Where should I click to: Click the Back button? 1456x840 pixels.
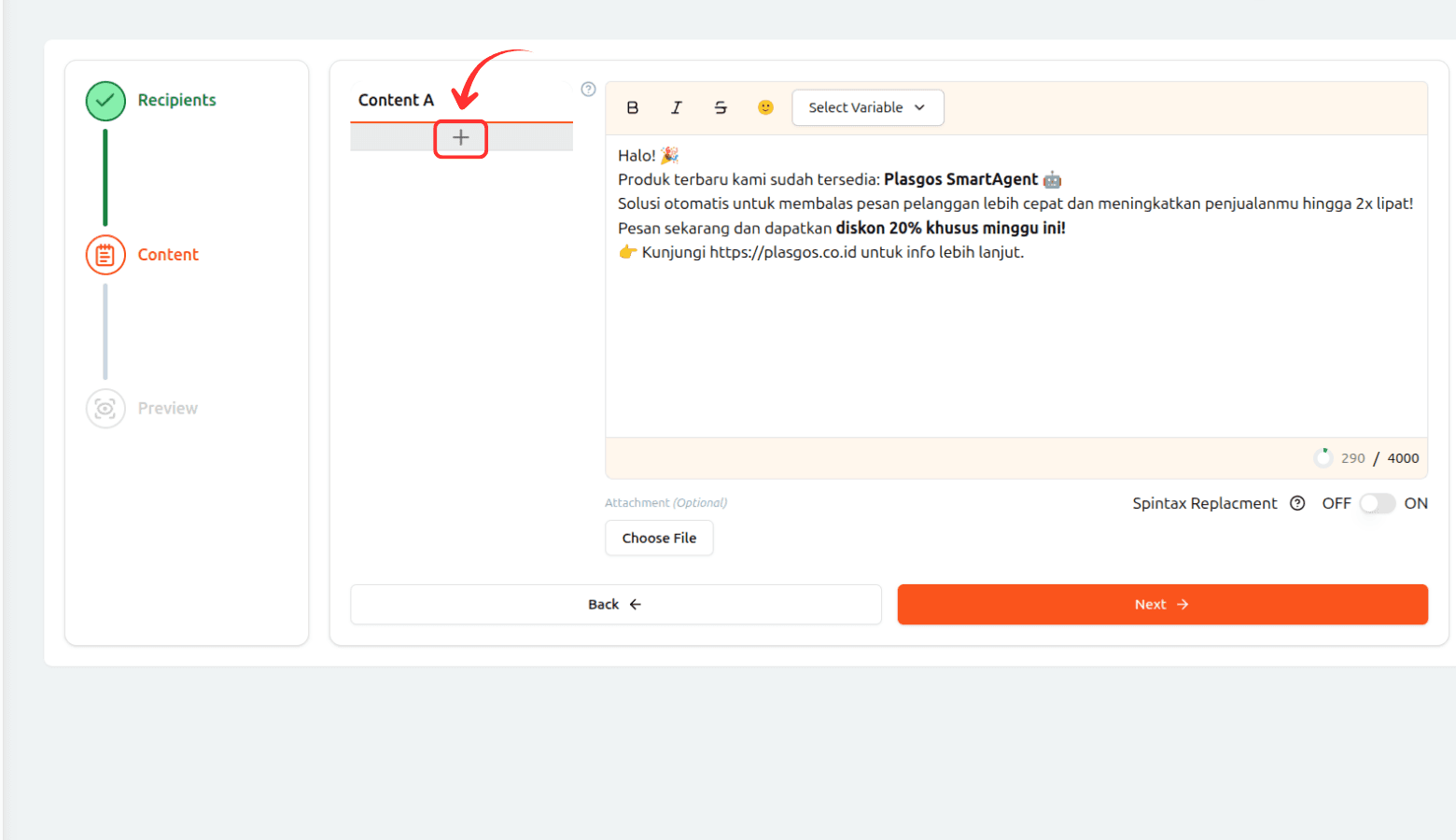615,605
